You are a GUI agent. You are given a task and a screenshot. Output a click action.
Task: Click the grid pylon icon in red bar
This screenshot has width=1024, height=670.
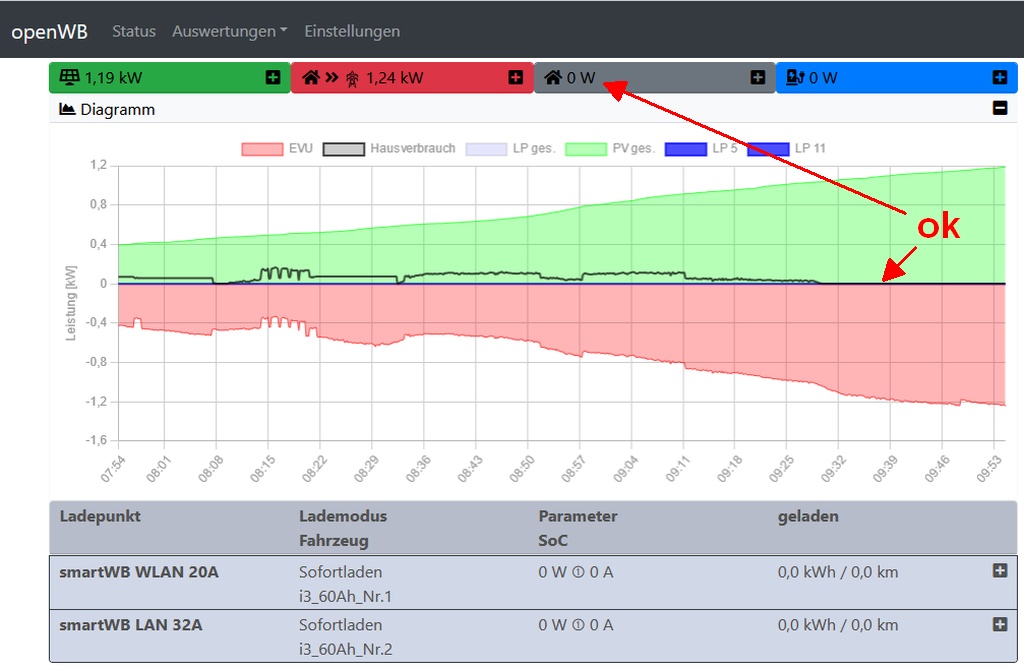pos(351,79)
